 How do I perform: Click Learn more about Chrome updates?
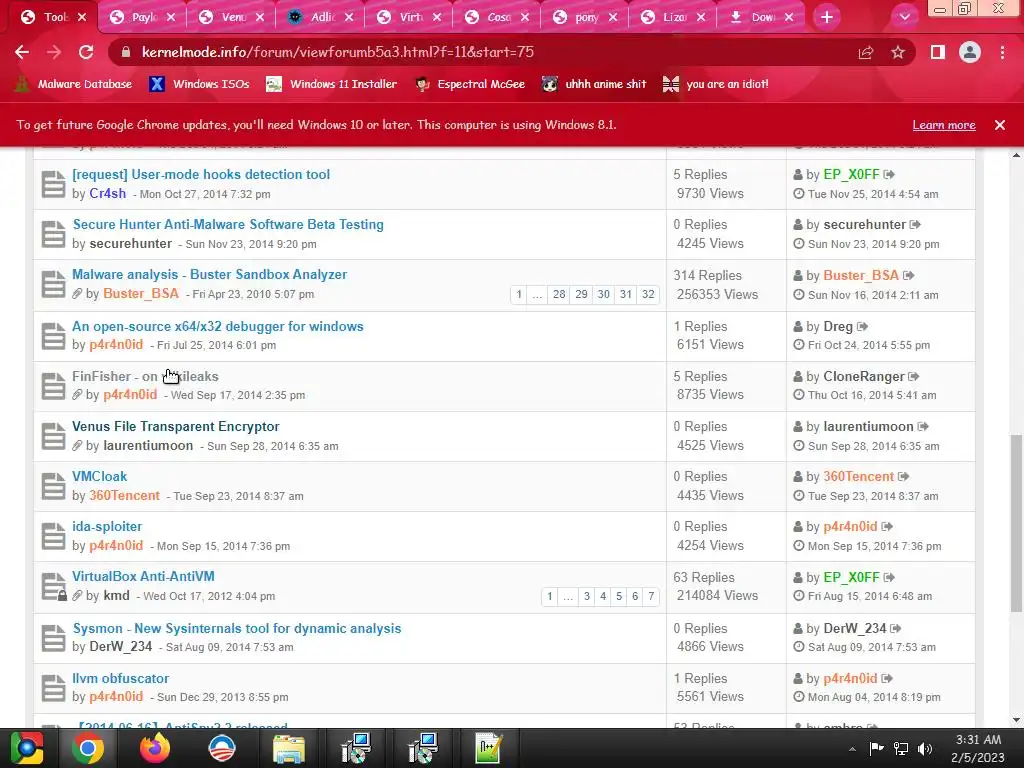pyautogui.click(x=944, y=125)
